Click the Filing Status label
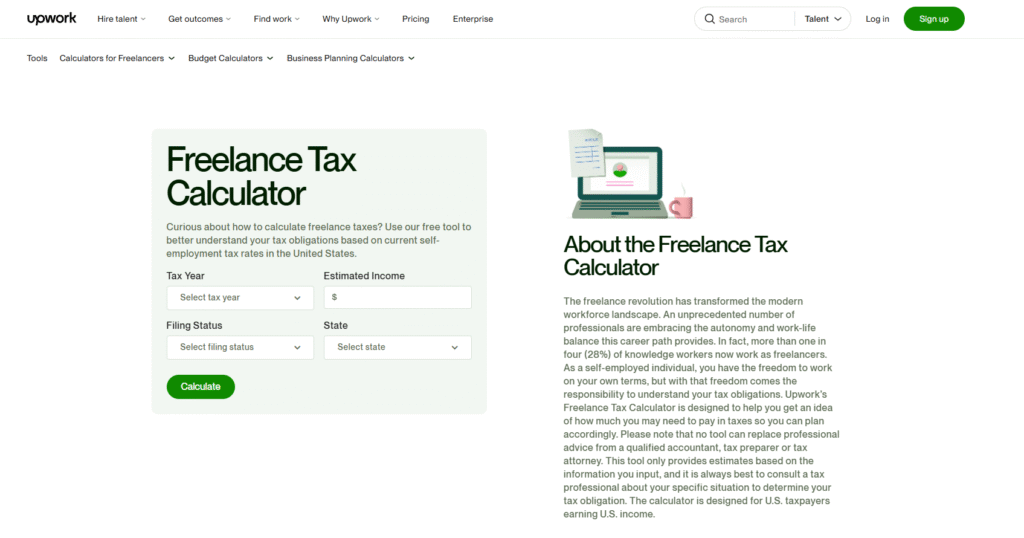 [x=194, y=325]
